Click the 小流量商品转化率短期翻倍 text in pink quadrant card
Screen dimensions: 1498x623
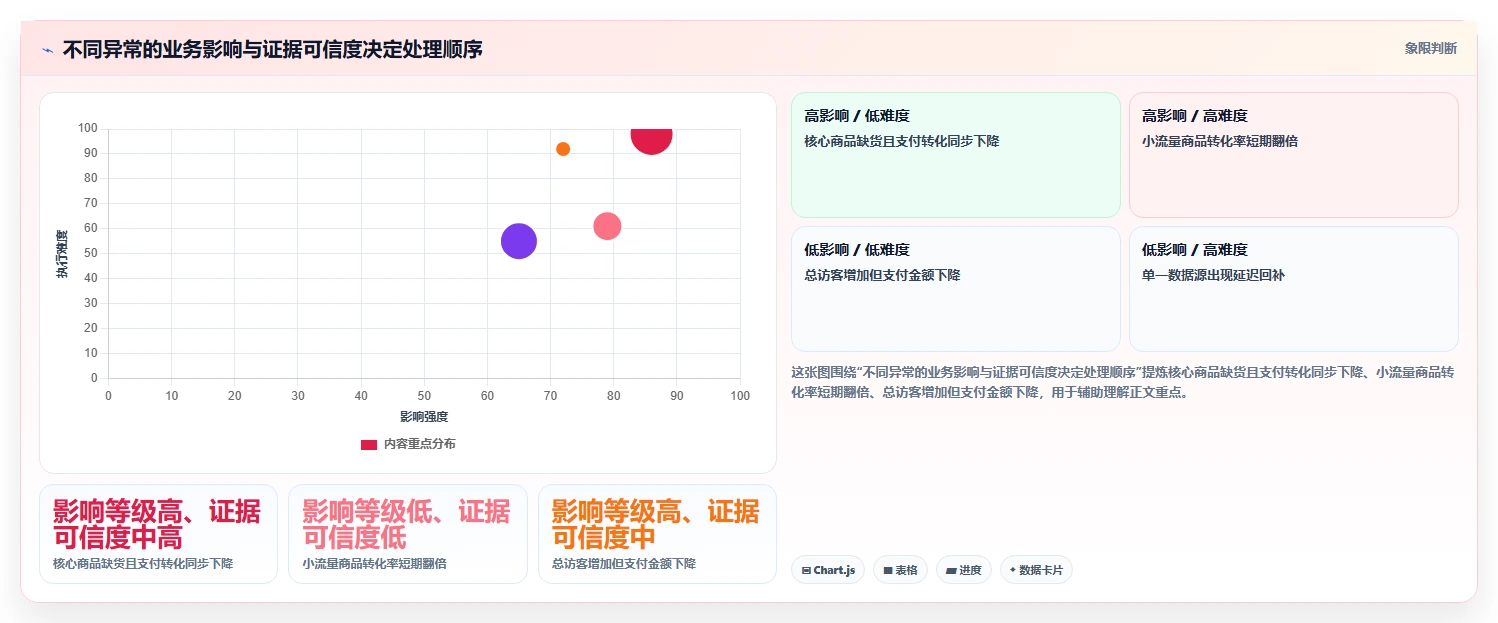[1220, 142]
